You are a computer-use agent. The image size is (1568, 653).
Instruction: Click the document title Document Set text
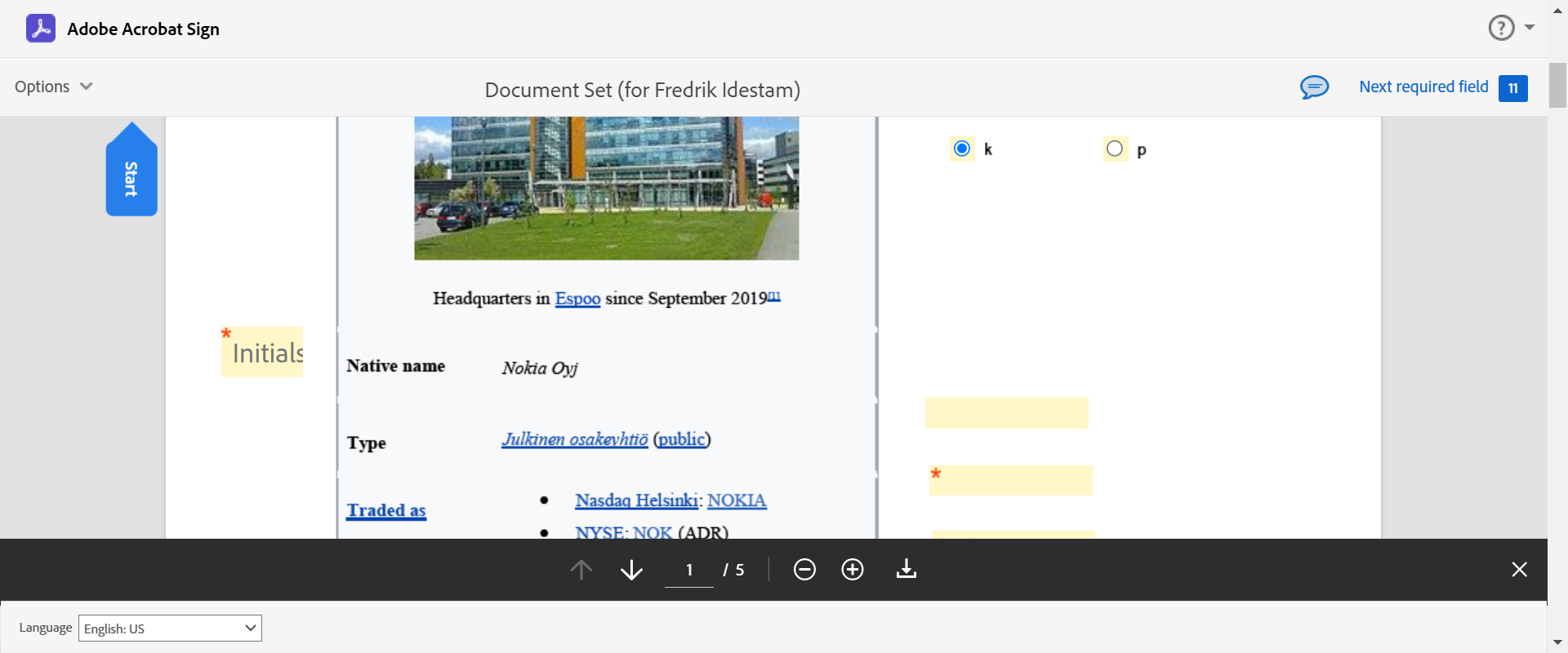(643, 90)
